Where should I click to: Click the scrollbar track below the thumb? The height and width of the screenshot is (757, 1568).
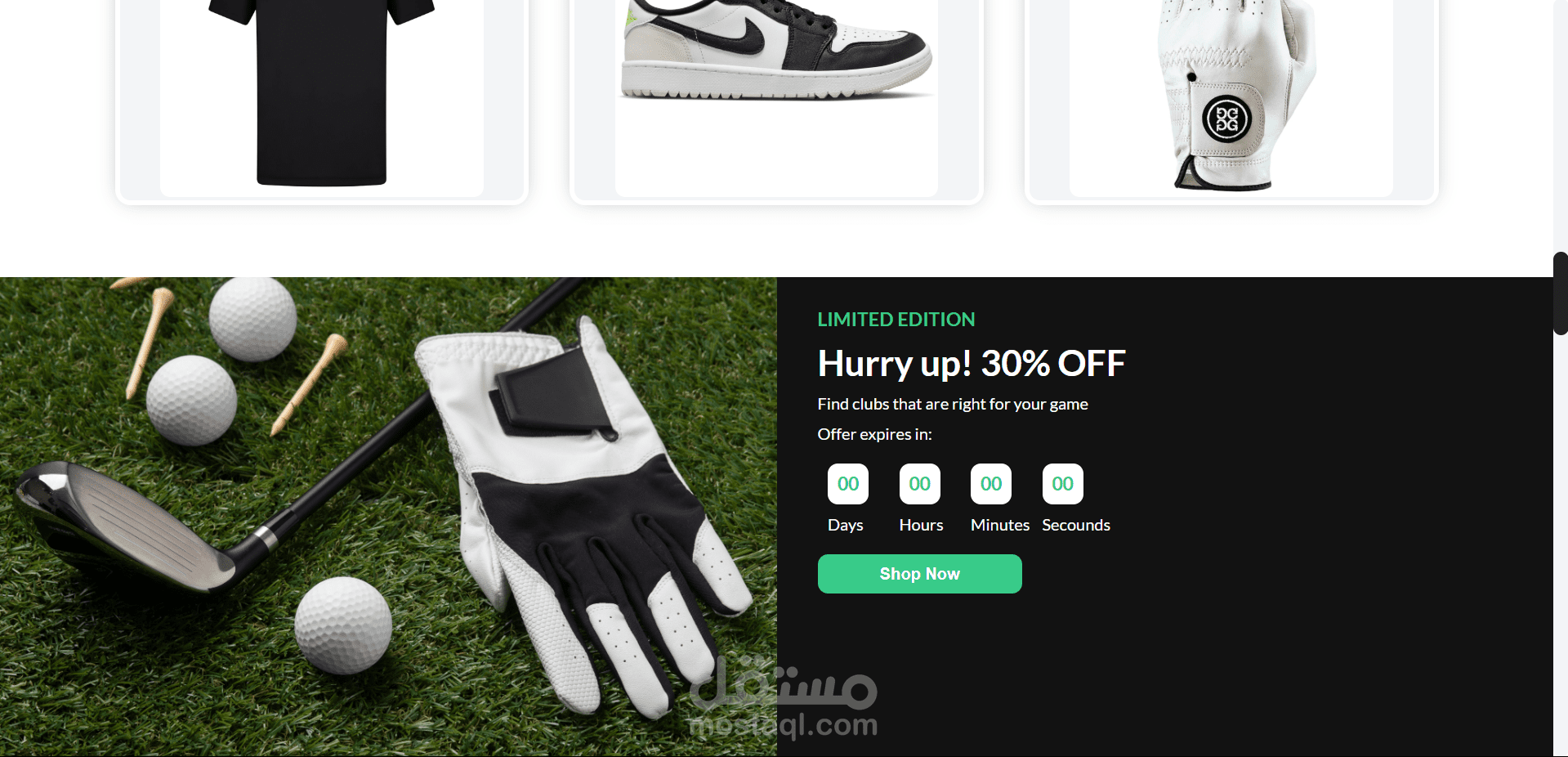[x=1561, y=546]
